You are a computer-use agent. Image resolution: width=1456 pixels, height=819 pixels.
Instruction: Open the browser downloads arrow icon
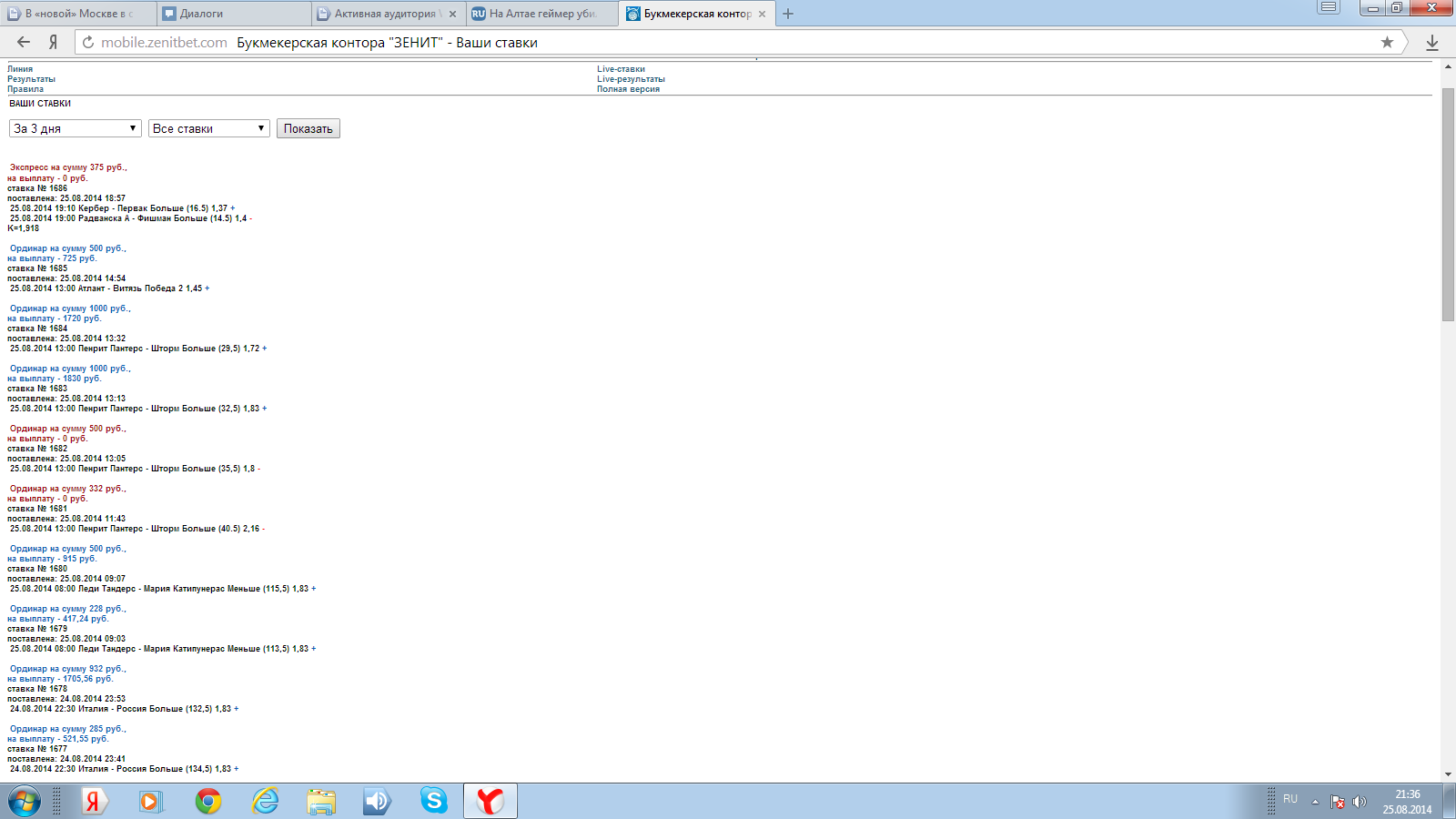point(1431,42)
